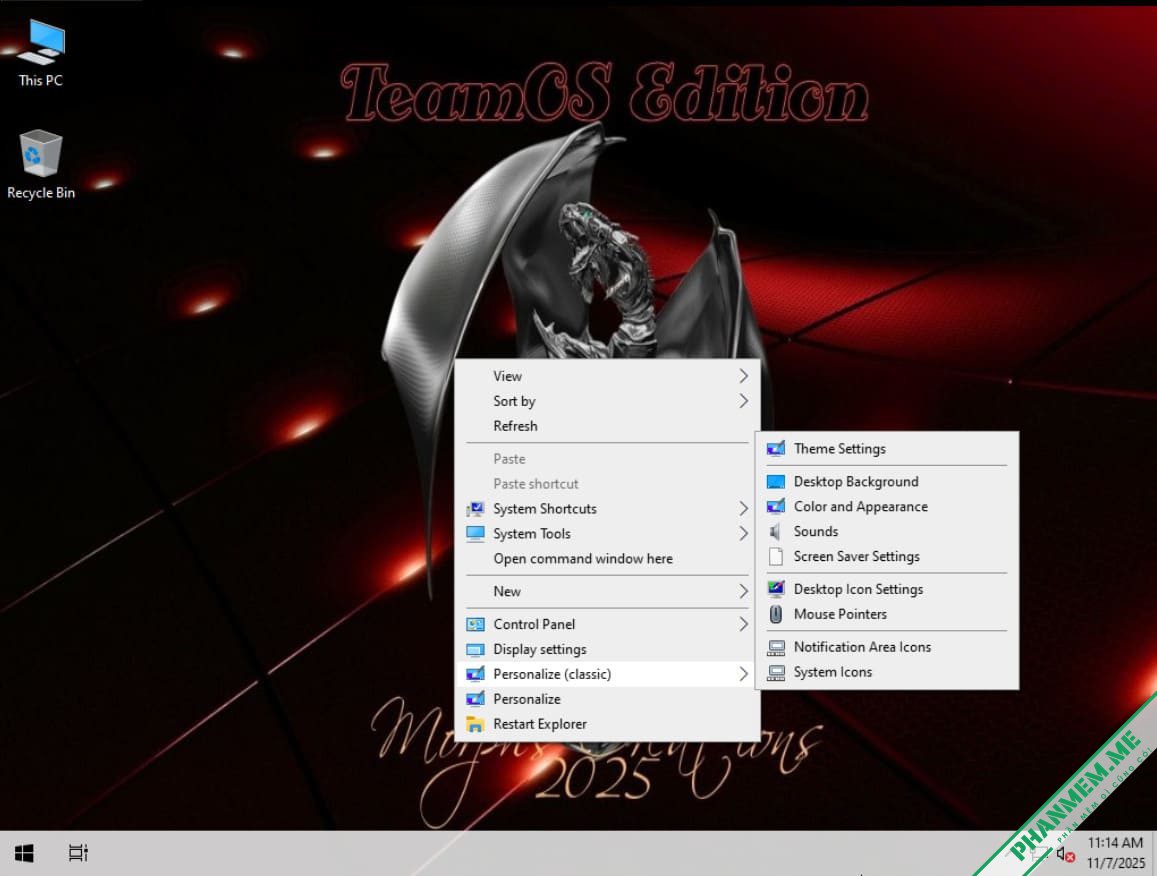Expand the View submenu arrow
This screenshot has height=876, width=1157.
744,376
